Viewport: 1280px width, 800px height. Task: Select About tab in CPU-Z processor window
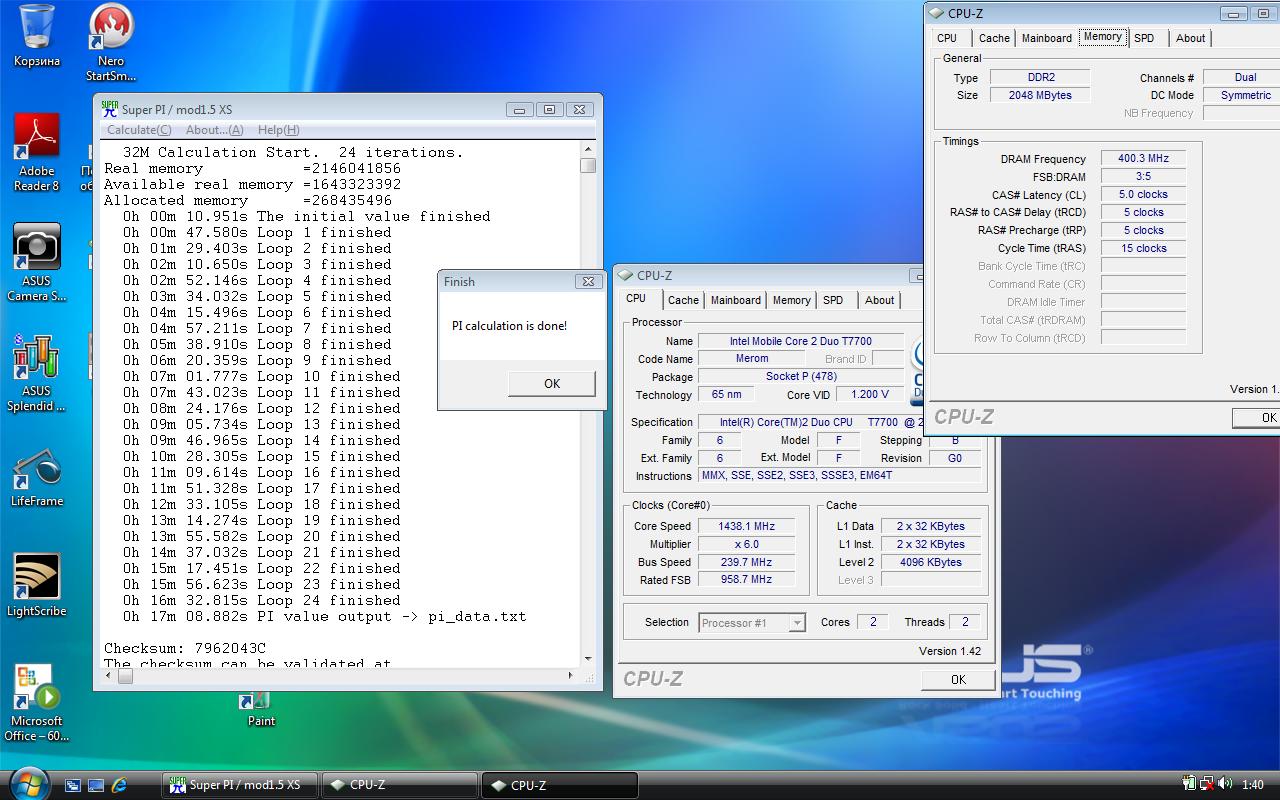click(880, 300)
